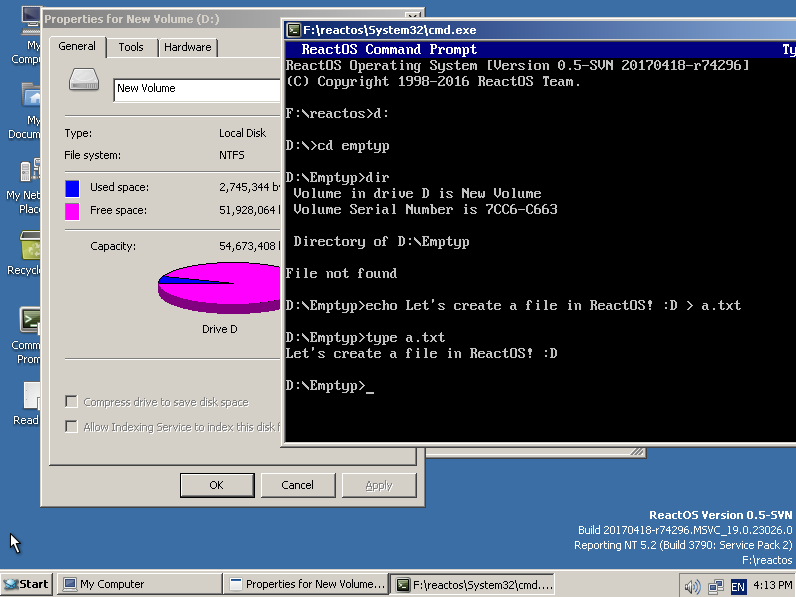
Task: Click the 'Directory of D:\Emptyp' line
Action: 381,242
